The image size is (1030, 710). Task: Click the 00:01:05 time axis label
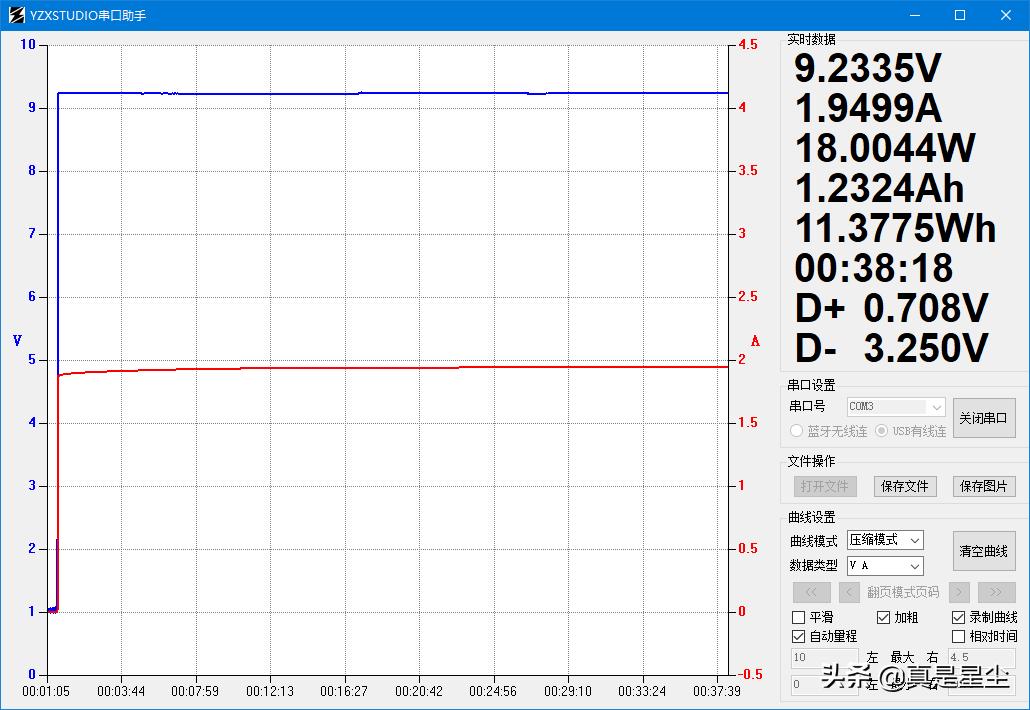pos(46,691)
